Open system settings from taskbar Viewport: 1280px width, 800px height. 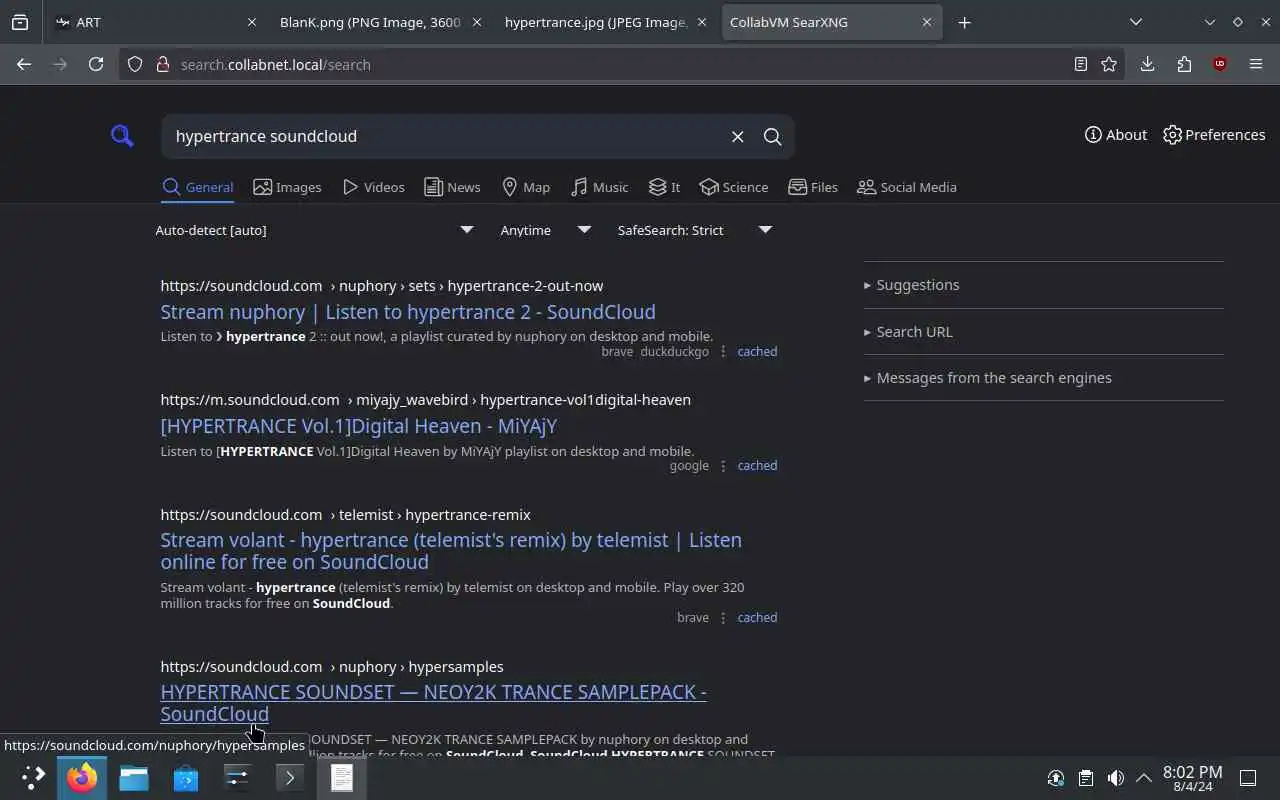238,777
